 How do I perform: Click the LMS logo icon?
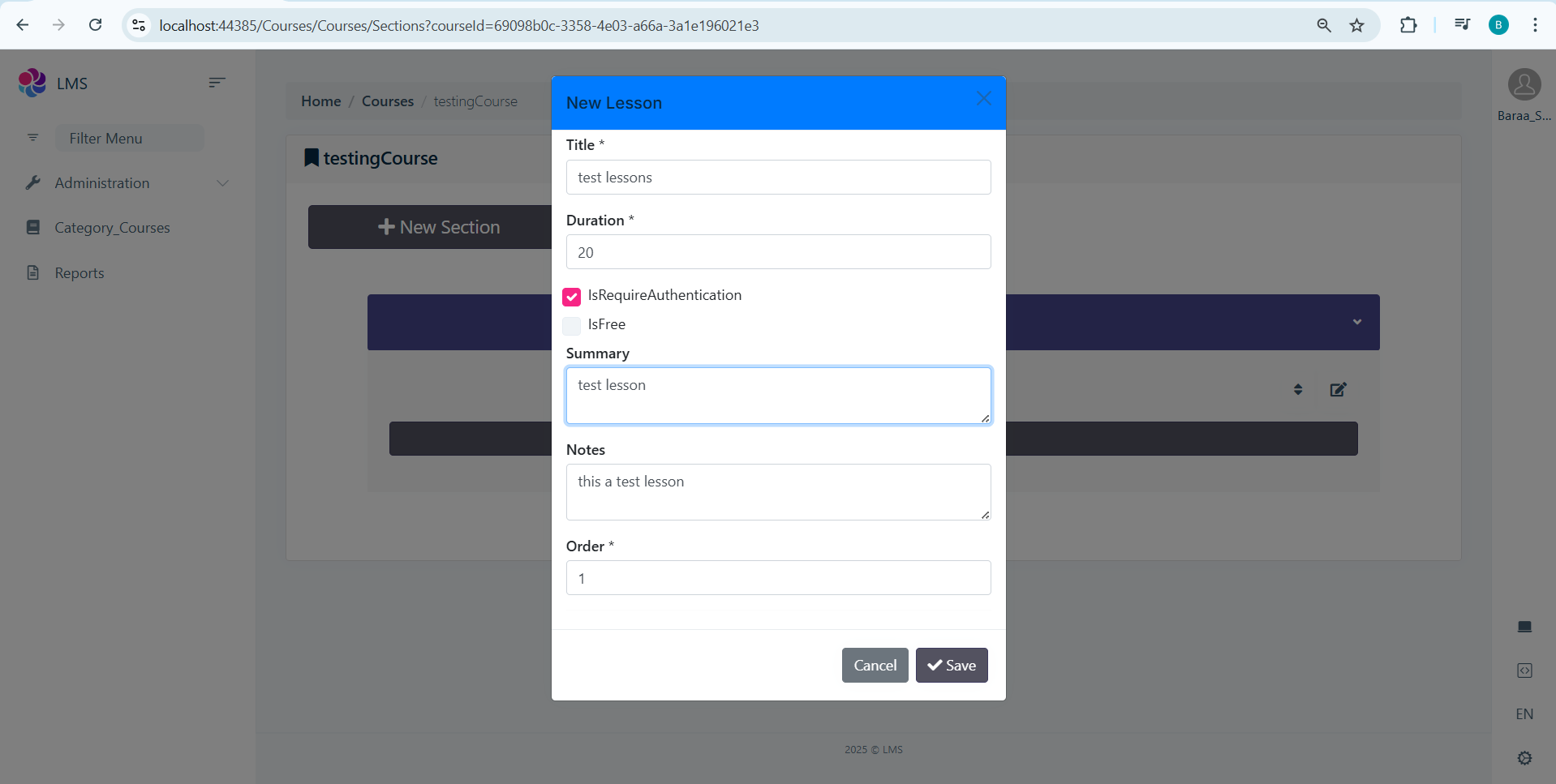point(32,83)
